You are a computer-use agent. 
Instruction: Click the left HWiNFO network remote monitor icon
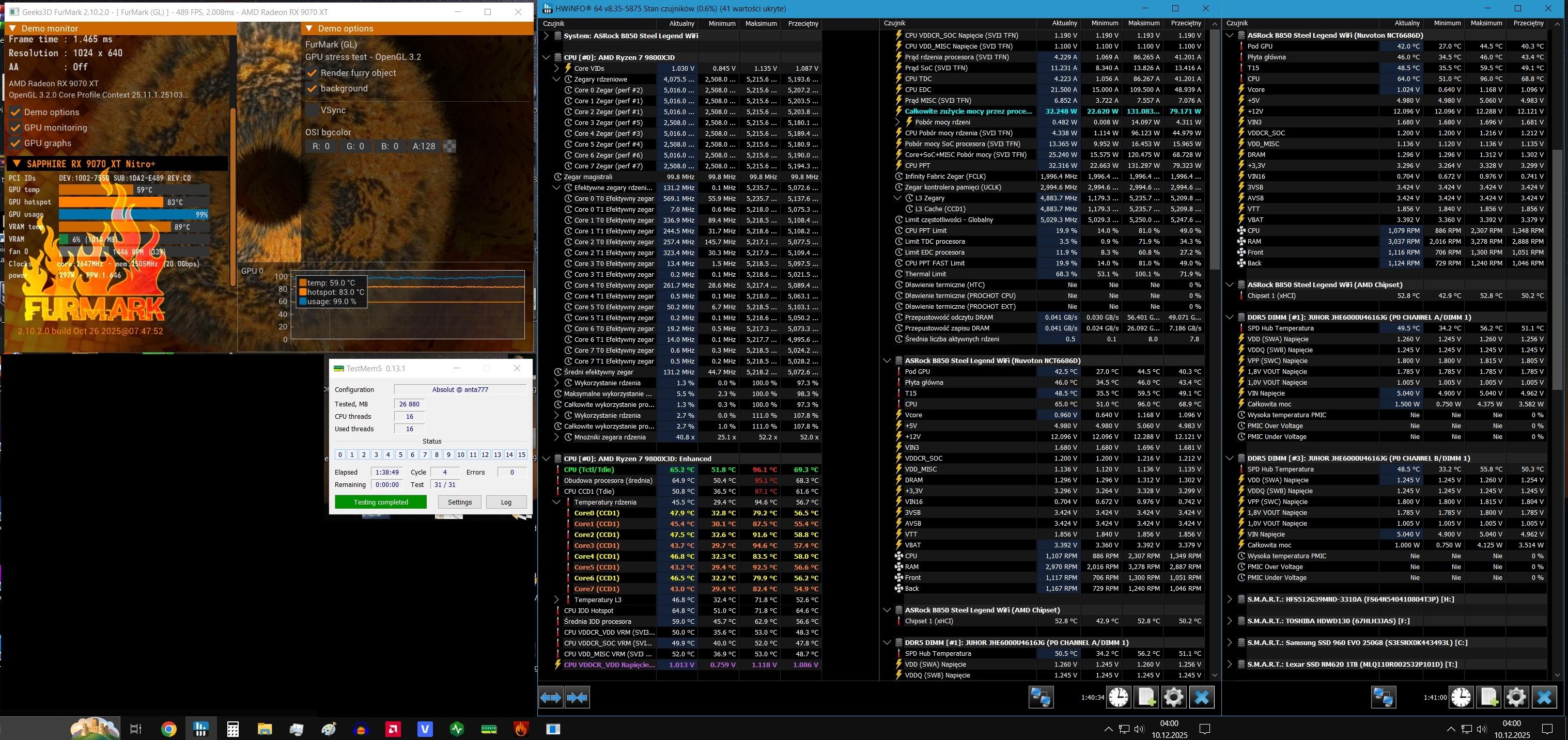pyautogui.click(x=1041, y=698)
